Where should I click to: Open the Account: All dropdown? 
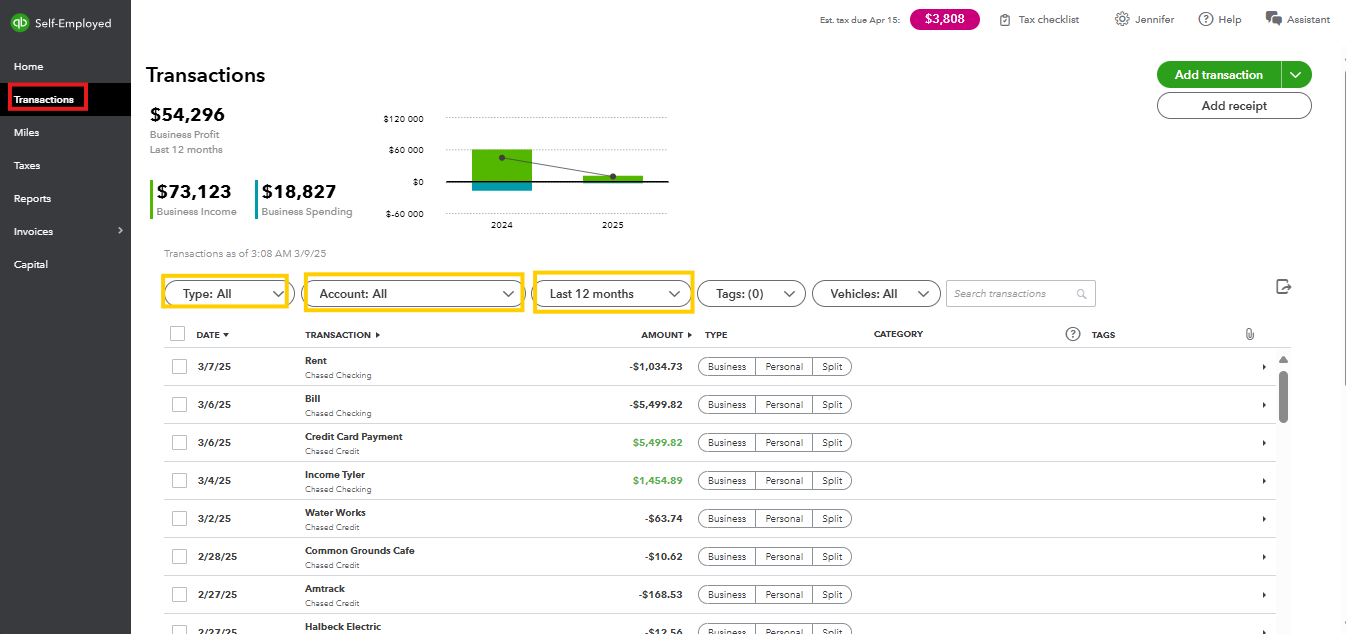click(x=413, y=294)
